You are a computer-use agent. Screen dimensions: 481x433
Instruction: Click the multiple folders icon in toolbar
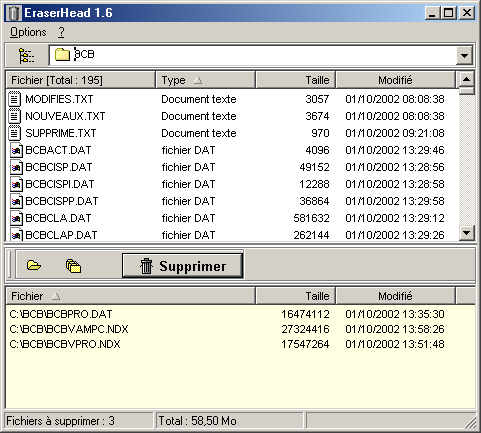[x=73, y=266]
